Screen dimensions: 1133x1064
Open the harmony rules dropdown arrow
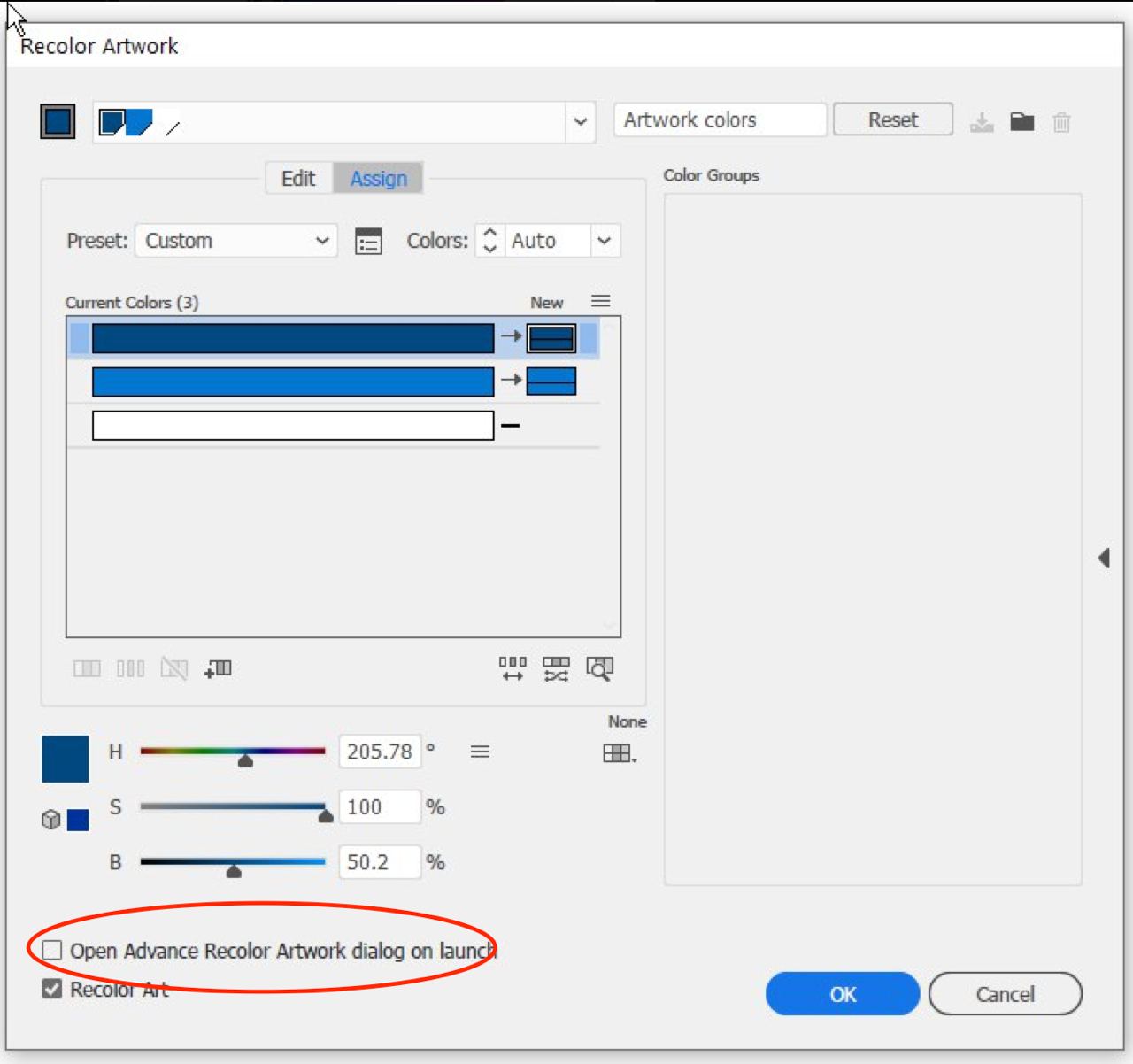581,121
